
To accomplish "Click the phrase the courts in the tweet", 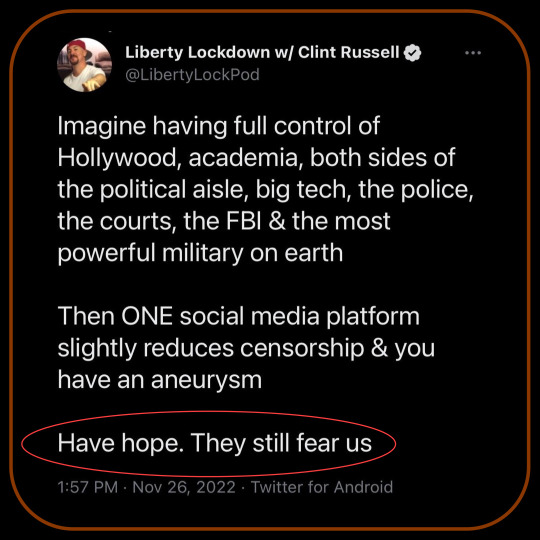I will click(x=115, y=221).
